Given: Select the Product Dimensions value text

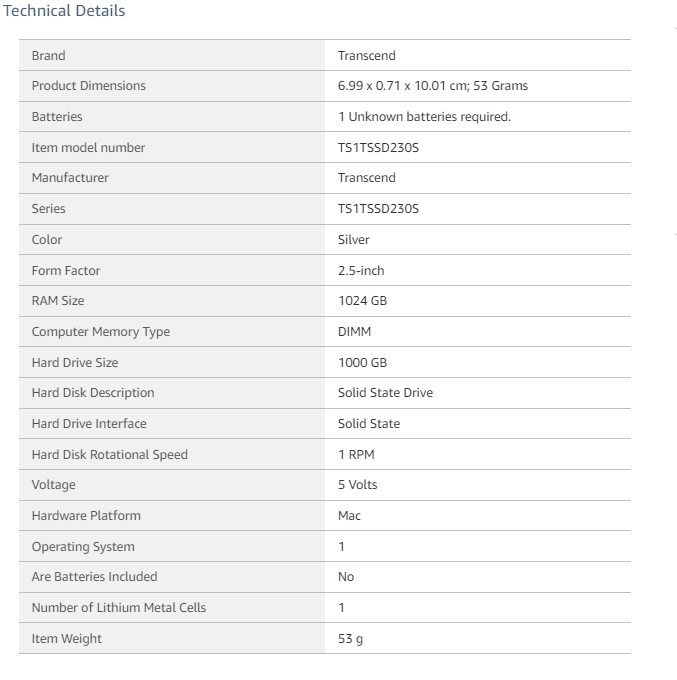Looking at the screenshot, I should pos(432,85).
